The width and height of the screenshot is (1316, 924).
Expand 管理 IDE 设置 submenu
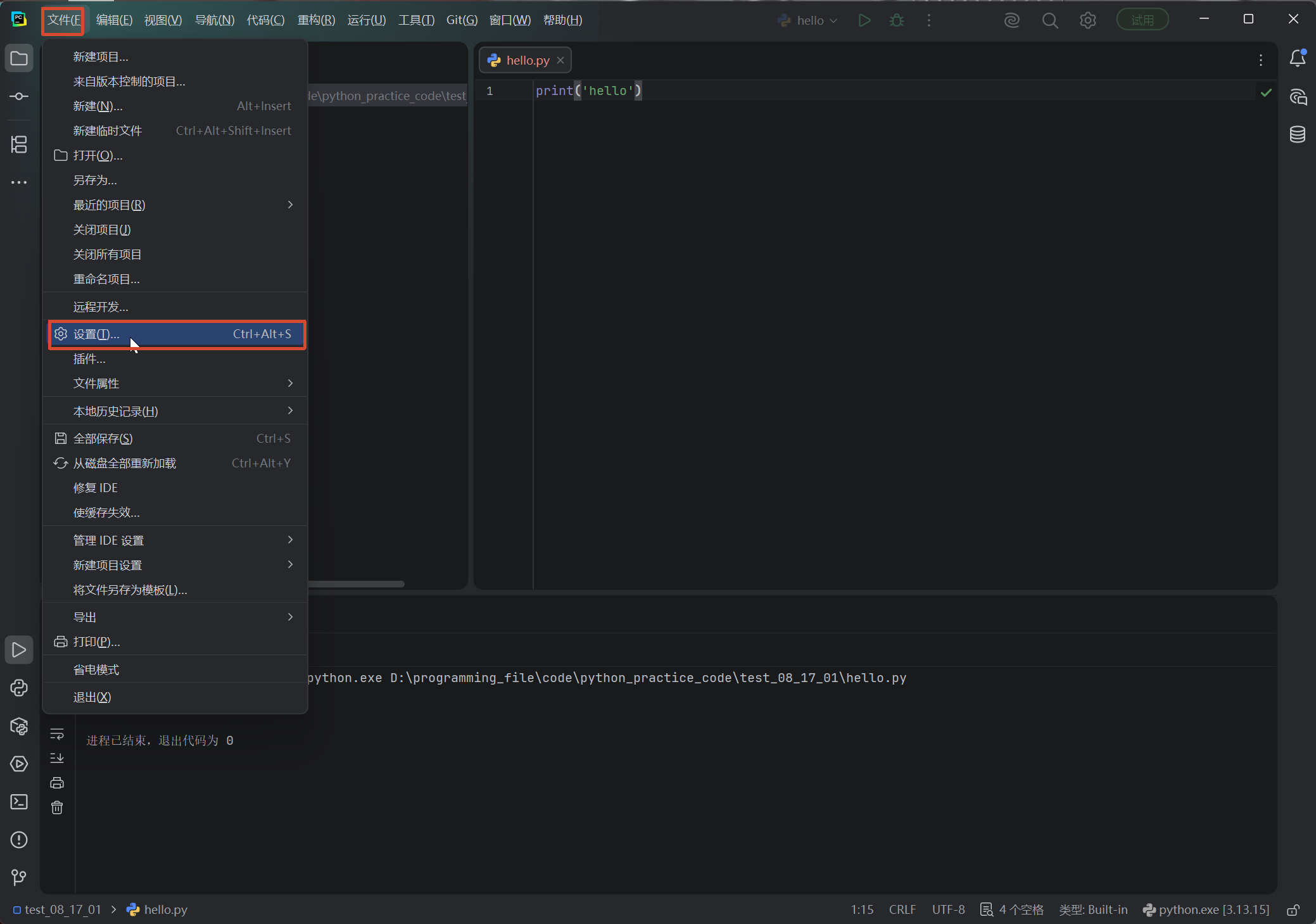175,540
